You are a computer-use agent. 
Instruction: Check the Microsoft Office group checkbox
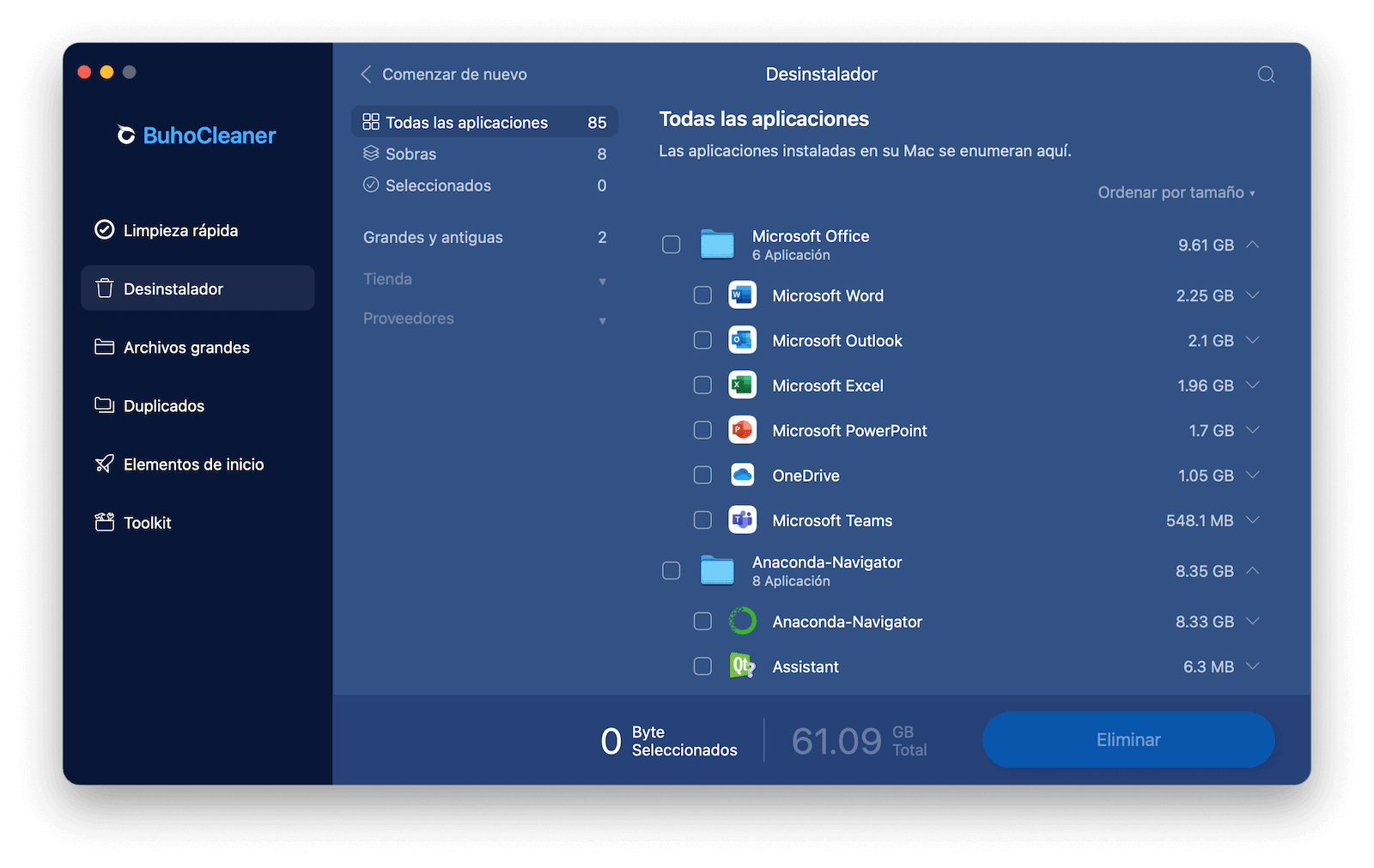(x=672, y=245)
